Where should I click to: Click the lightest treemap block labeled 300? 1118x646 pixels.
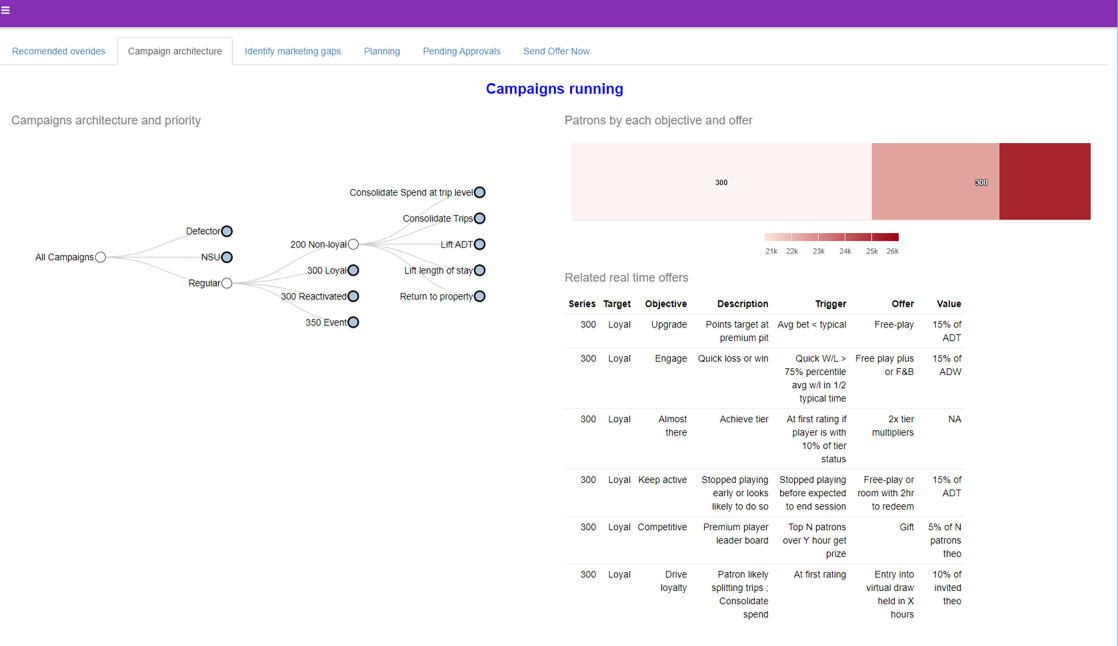click(721, 182)
